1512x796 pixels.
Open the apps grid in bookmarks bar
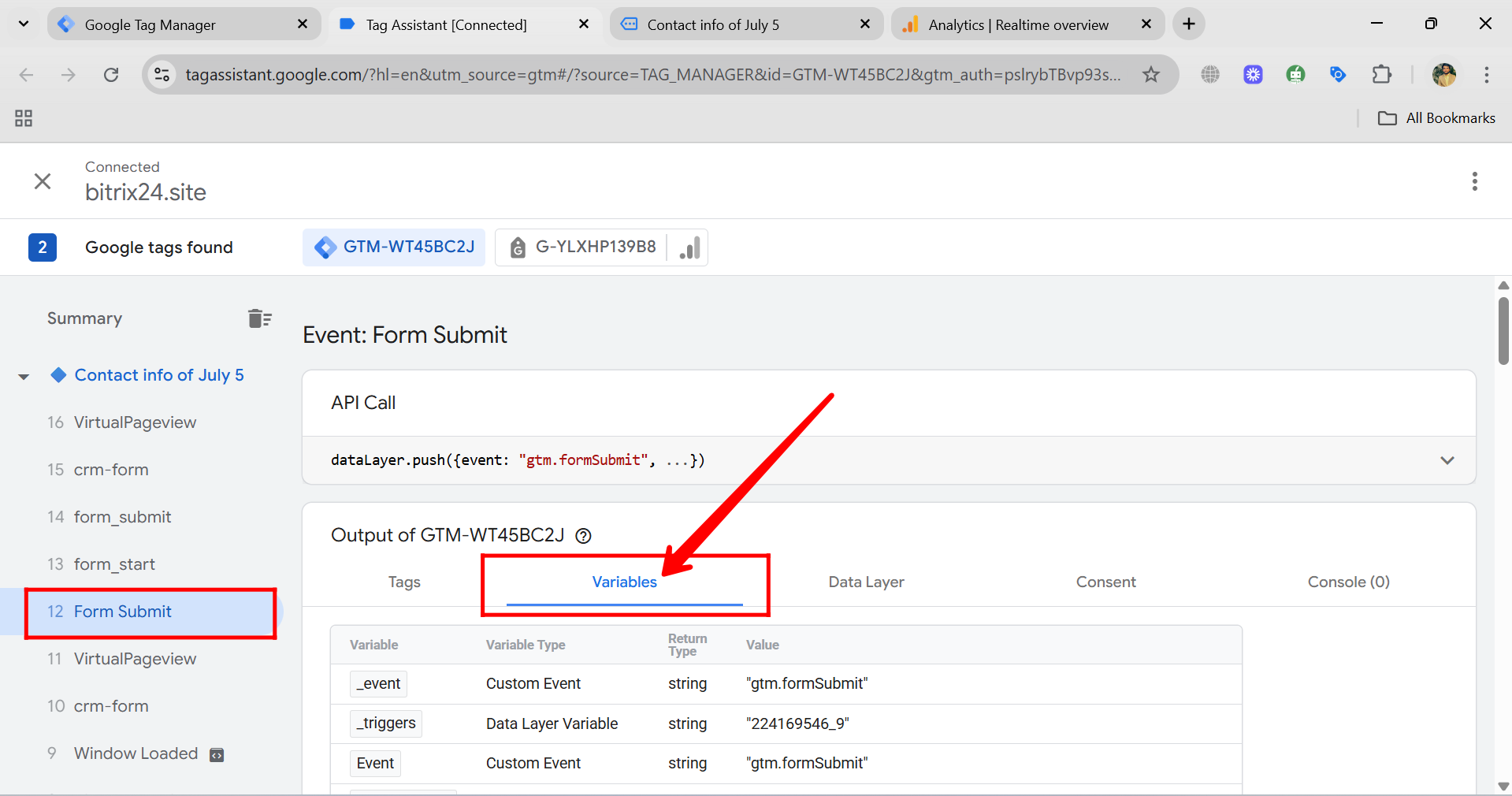point(24,118)
